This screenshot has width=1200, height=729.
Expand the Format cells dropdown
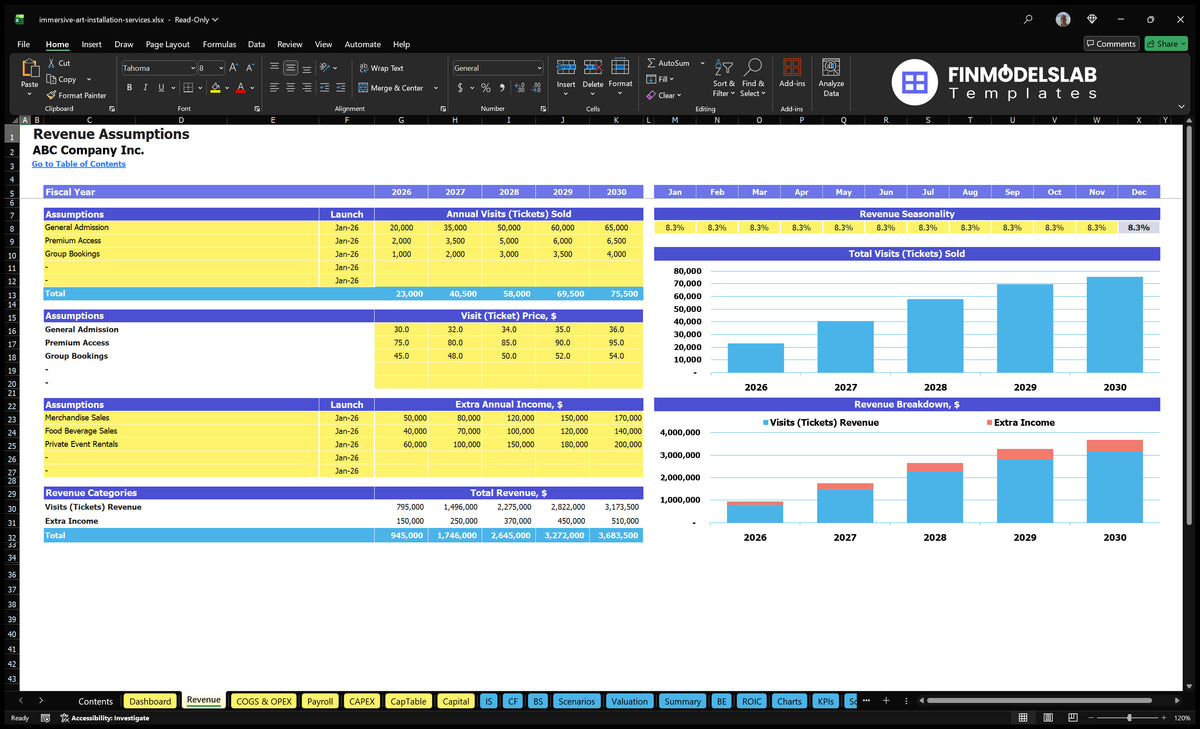620,95
